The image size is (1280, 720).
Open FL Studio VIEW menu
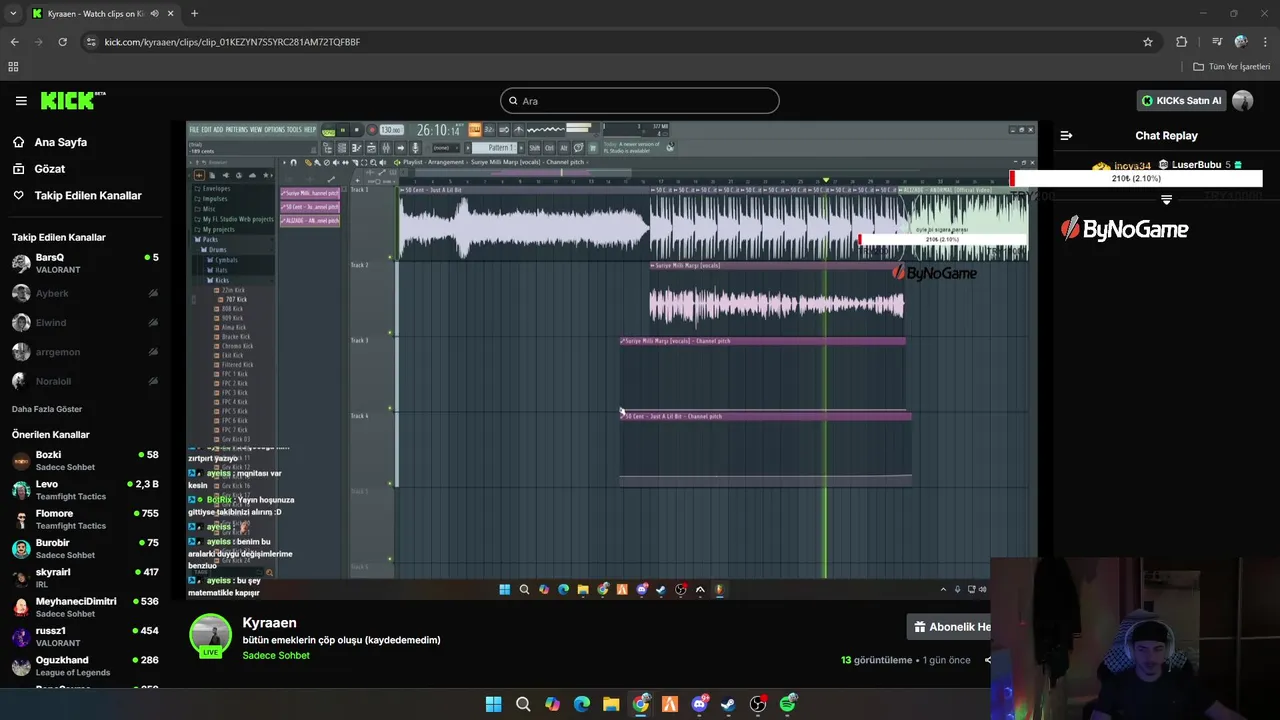click(x=256, y=129)
